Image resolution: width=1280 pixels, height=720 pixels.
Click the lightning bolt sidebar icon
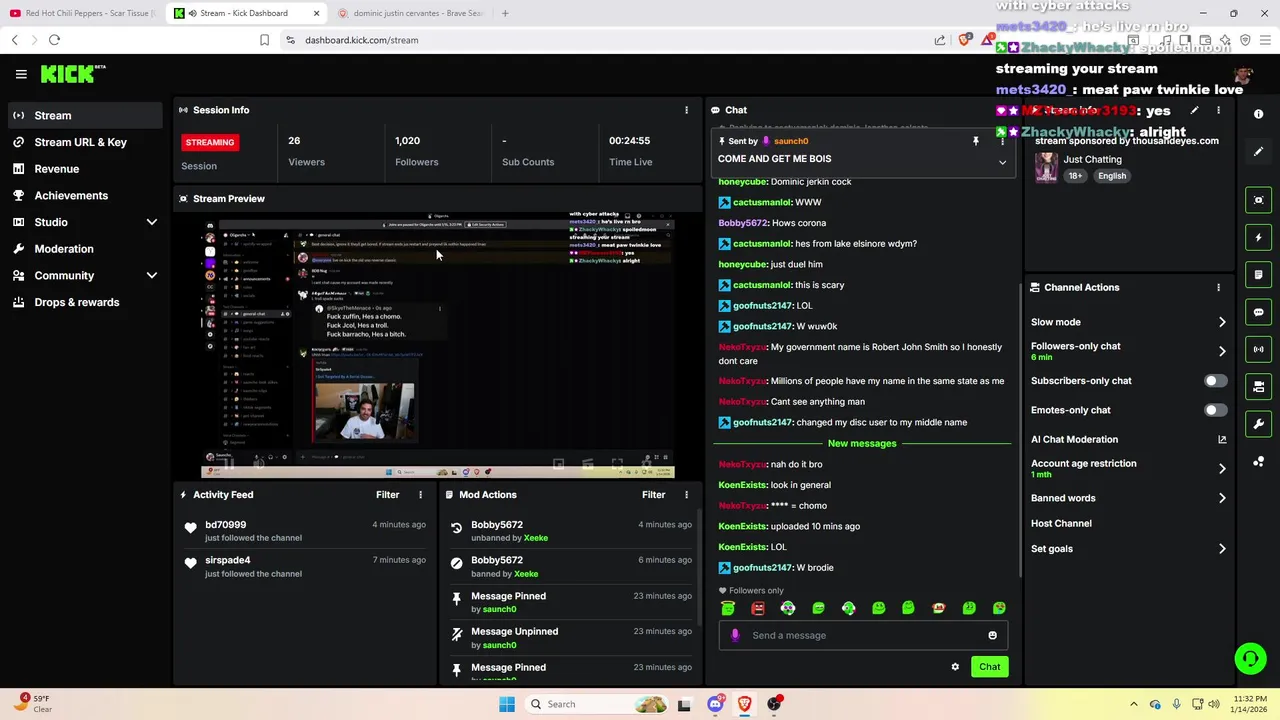[1259, 238]
